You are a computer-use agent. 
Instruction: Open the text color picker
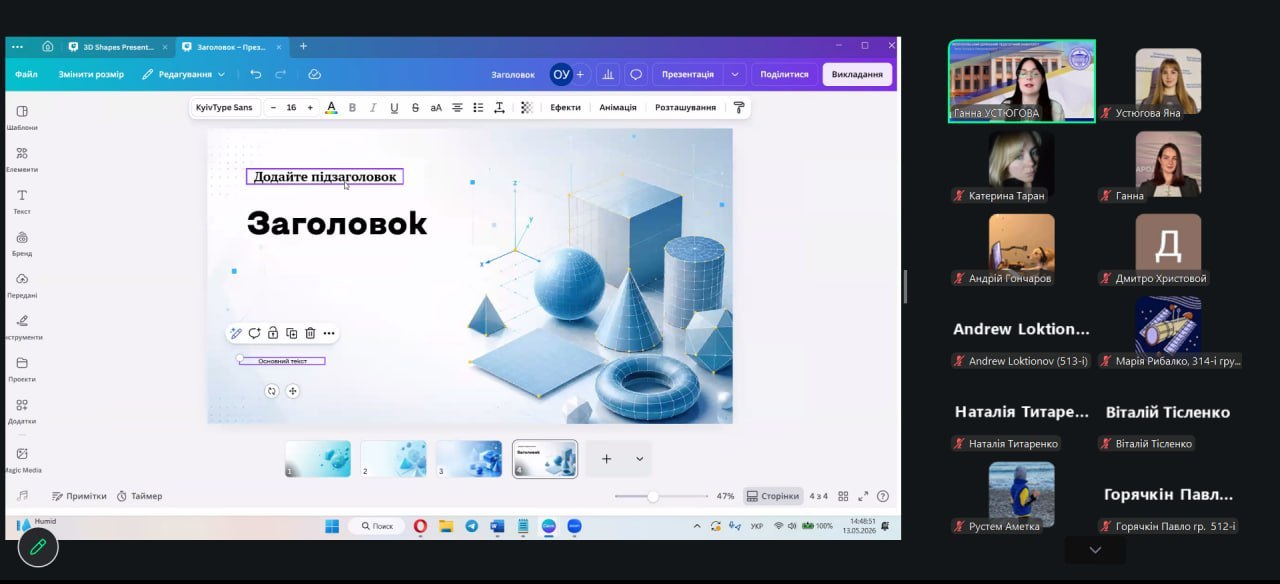pos(331,107)
